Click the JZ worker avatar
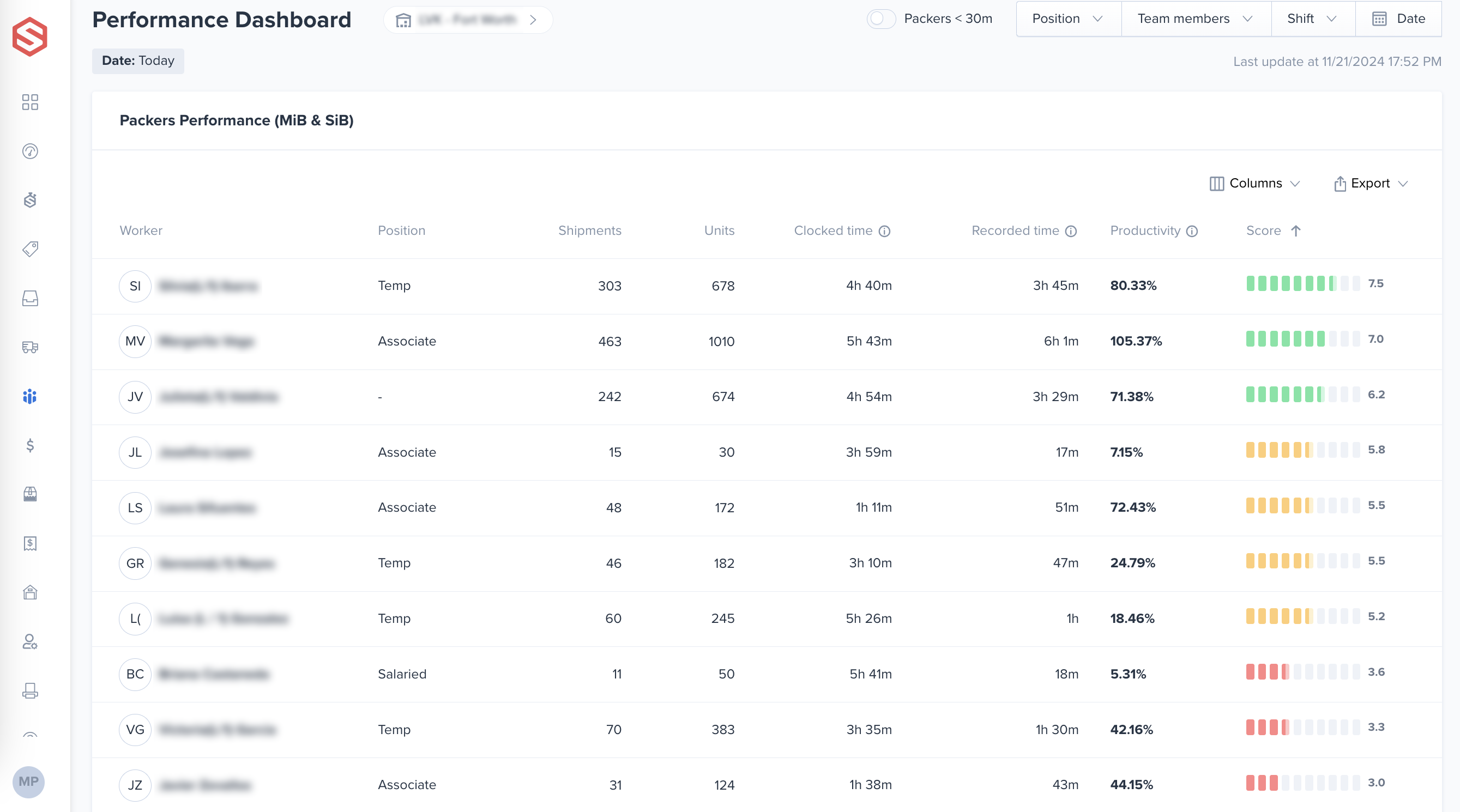This screenshot has height=812, width=1460. pos(135,785)
